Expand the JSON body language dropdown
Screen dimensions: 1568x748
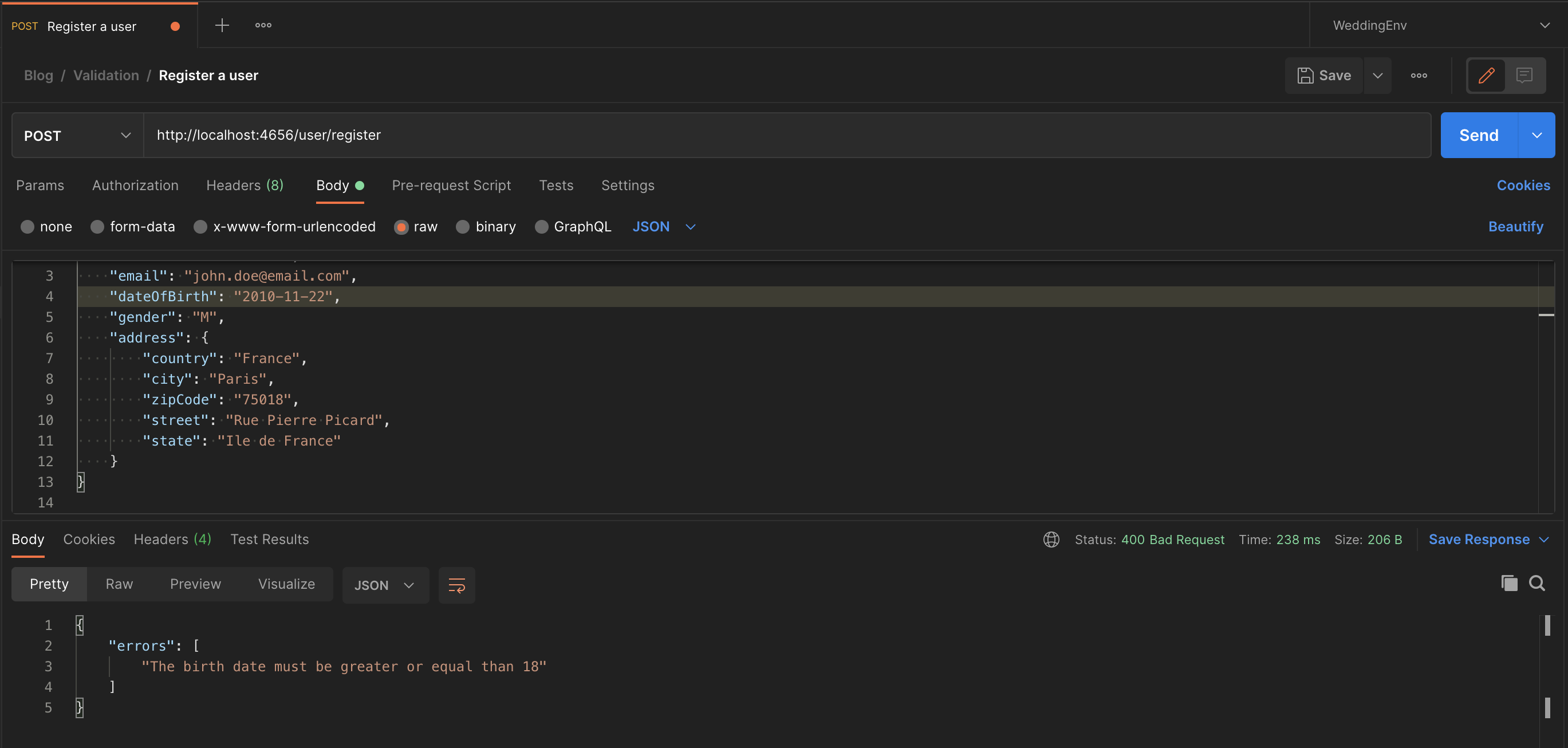click(x=664, y=226)
